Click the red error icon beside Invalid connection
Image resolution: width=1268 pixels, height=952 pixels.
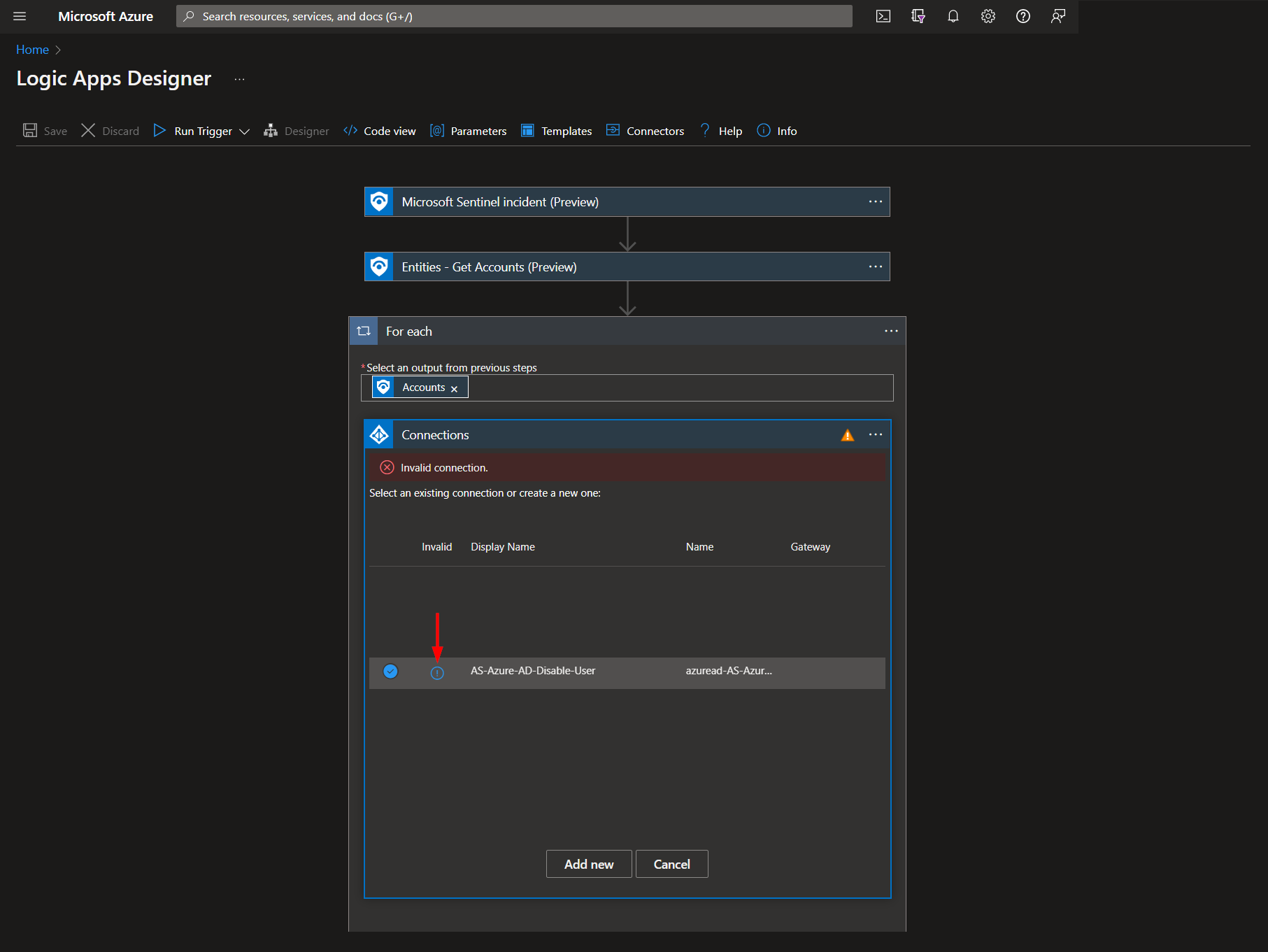click(x=387, y=467)
